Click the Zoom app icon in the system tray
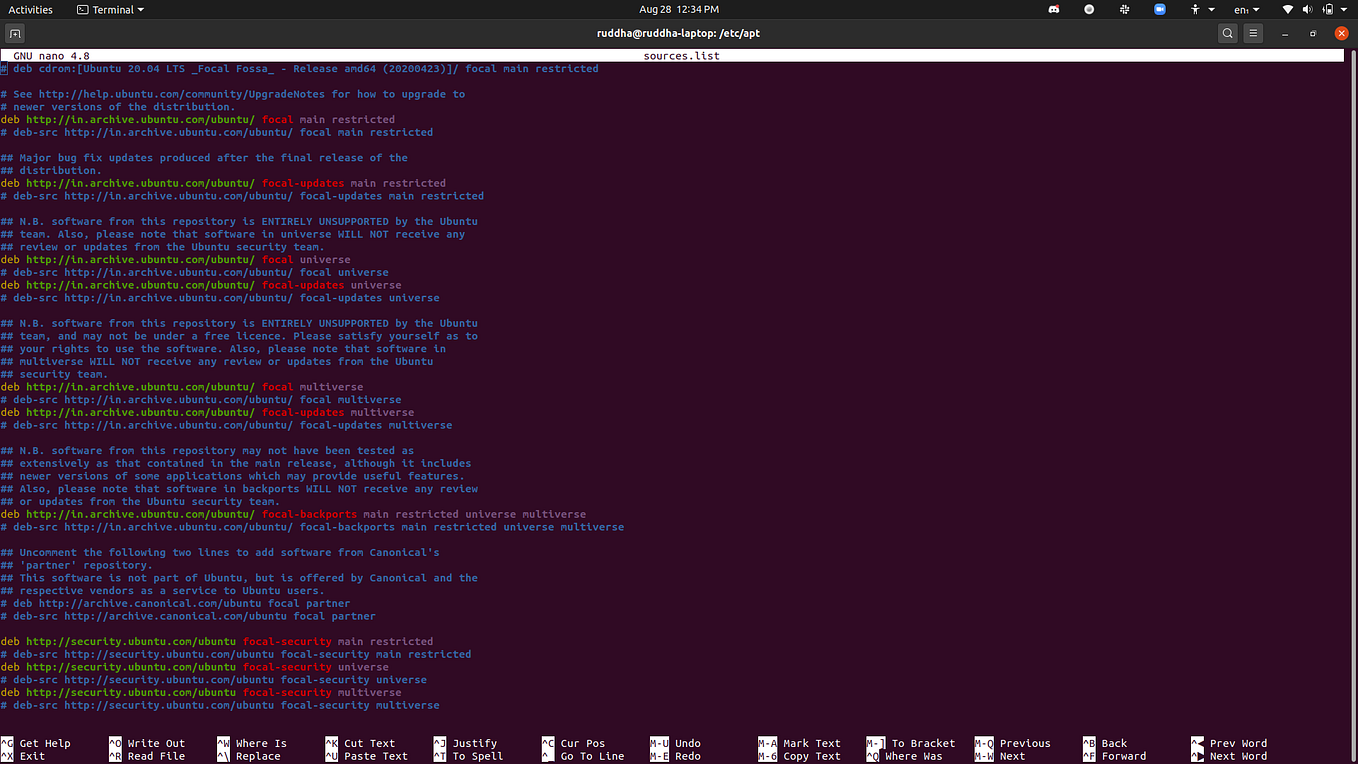This screenshot has height=764, width=1358. 1161,10
